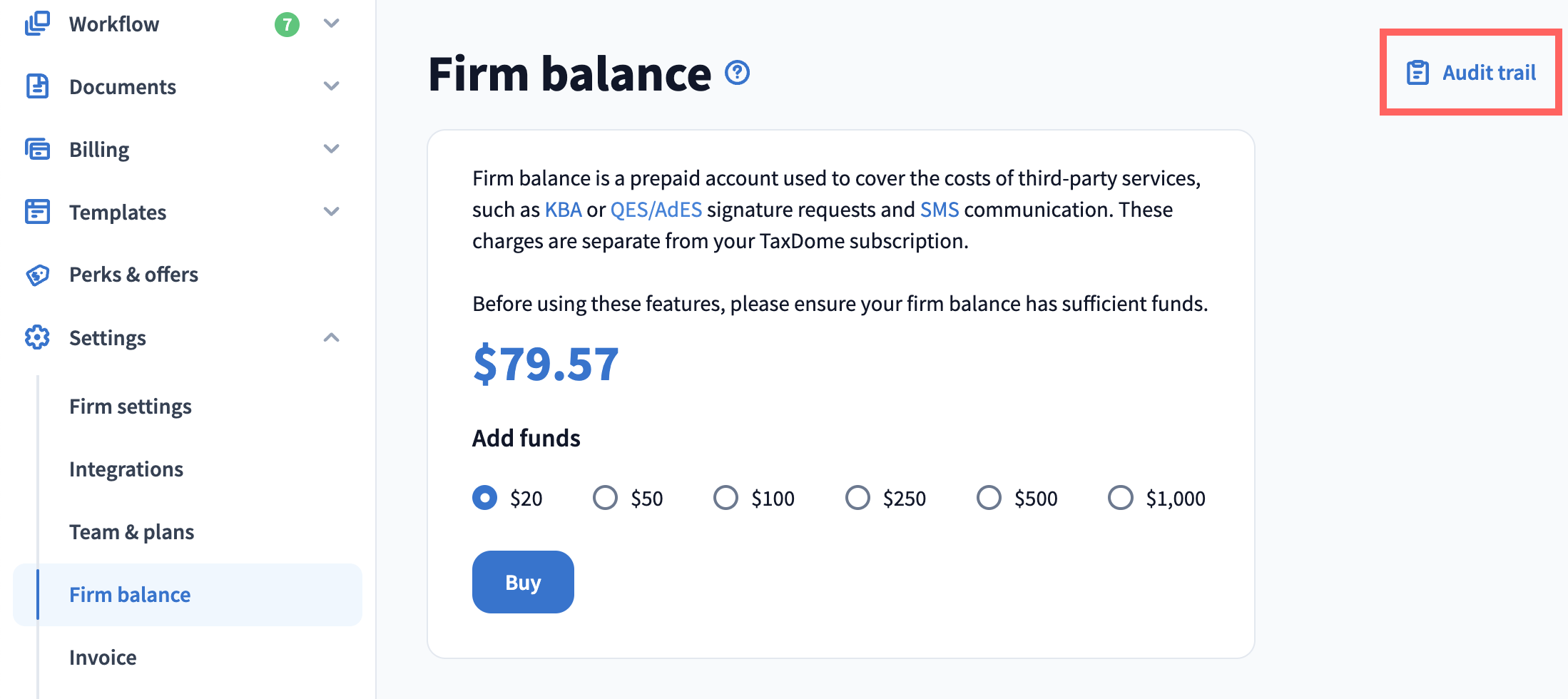The height and width of the screenshot is (699, 1568).
Task: Click the Workflow sidebar icon
Action: pos(37,24)
